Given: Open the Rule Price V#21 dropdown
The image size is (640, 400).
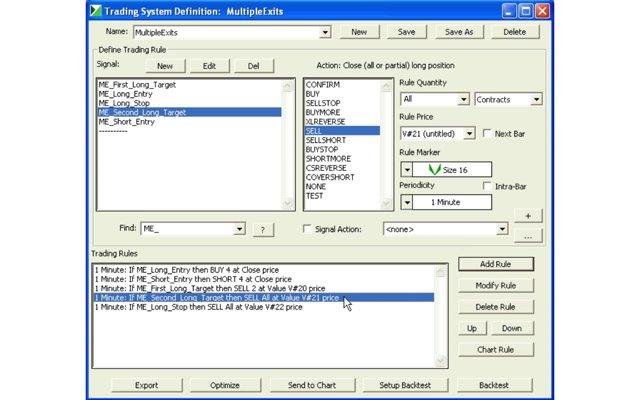Looking at the screenshot, I should click(x=469, y=133).
